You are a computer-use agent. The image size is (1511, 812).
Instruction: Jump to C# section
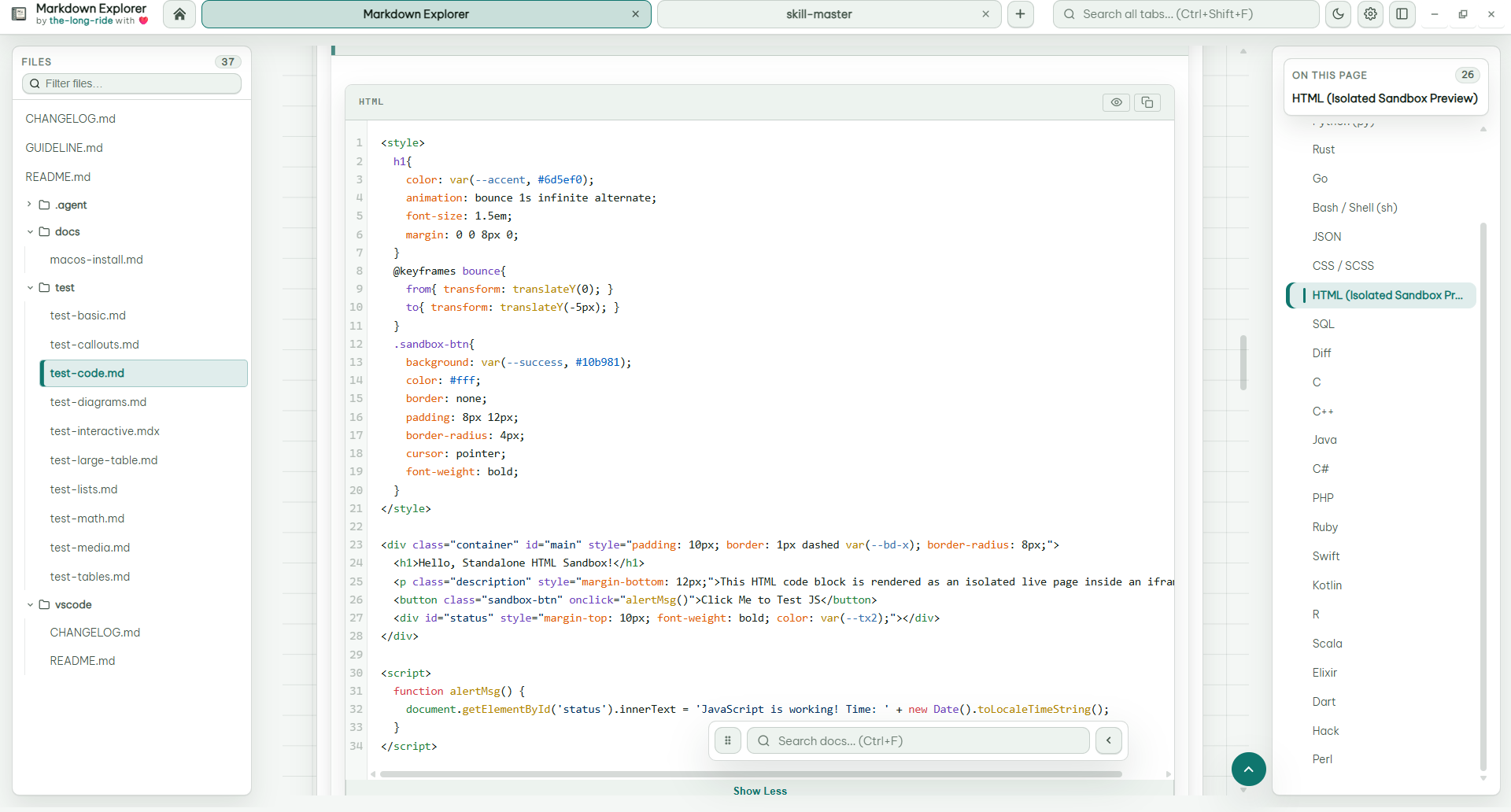point(1320,469)
